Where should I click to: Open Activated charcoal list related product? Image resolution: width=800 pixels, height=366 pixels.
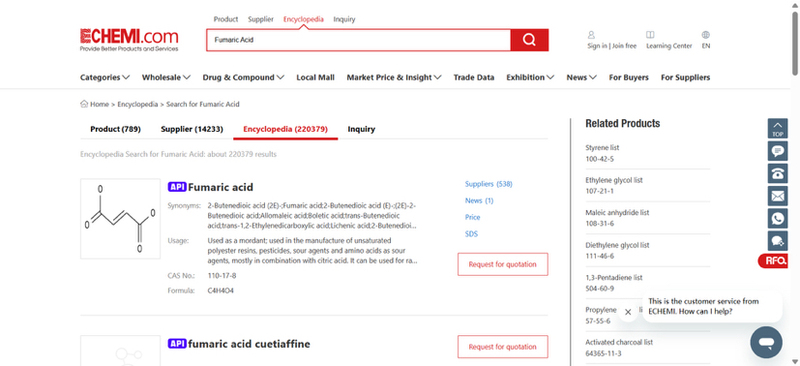point(619,343)
